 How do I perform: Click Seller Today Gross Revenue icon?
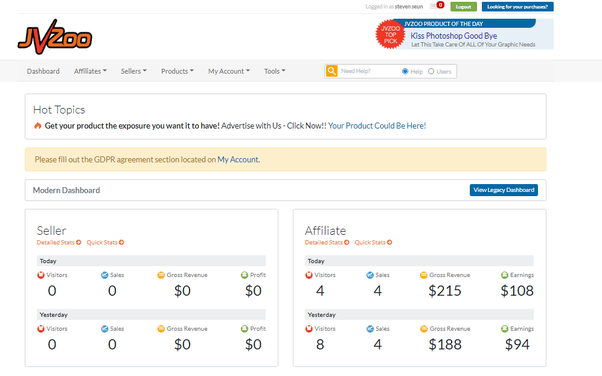tap(161, 275)
